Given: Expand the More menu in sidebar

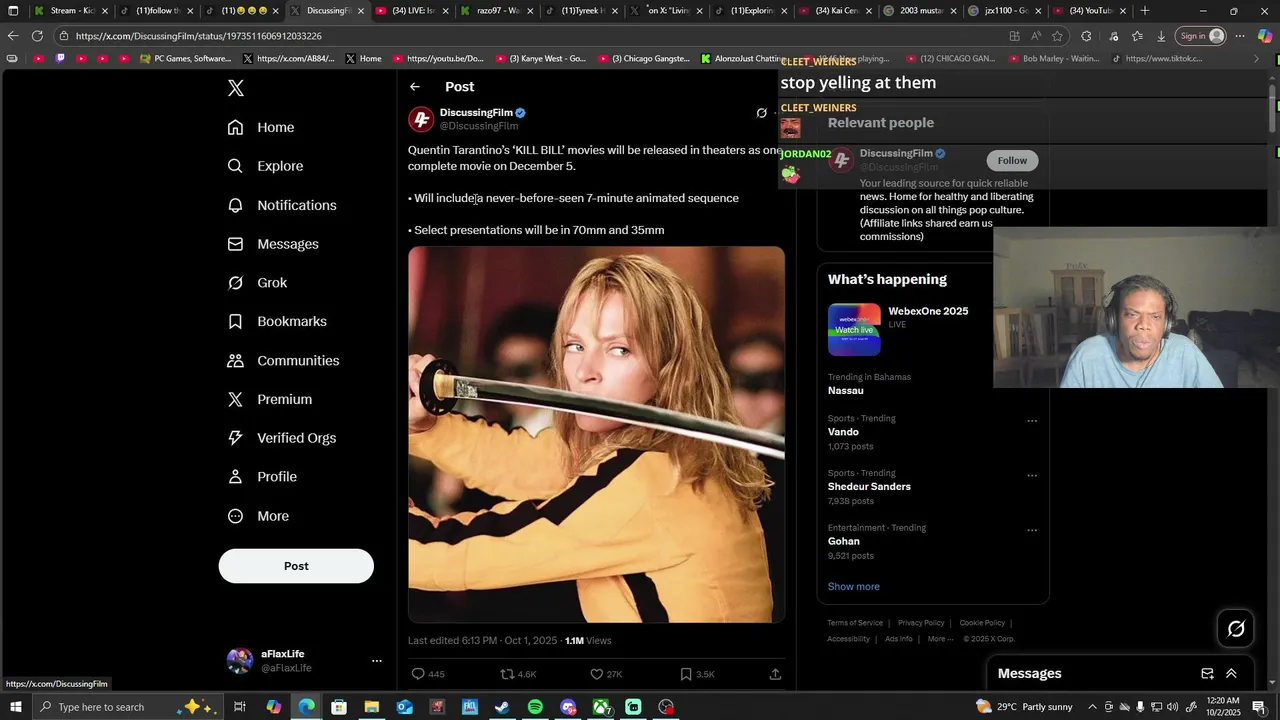Looking at the screenshot, I should point(258,516).
